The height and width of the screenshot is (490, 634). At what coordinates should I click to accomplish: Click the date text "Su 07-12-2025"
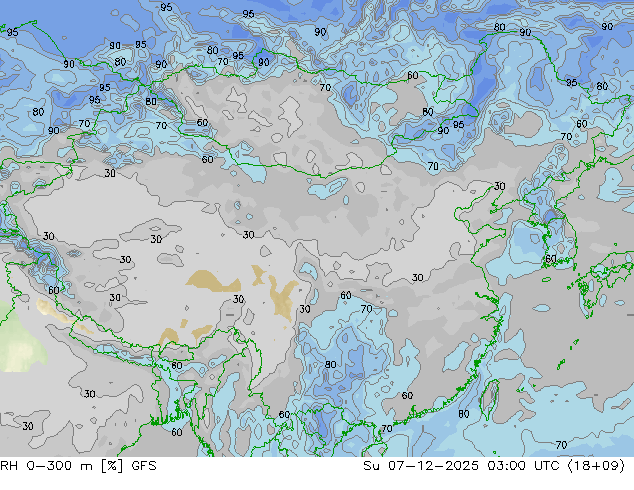pos(421,466)
